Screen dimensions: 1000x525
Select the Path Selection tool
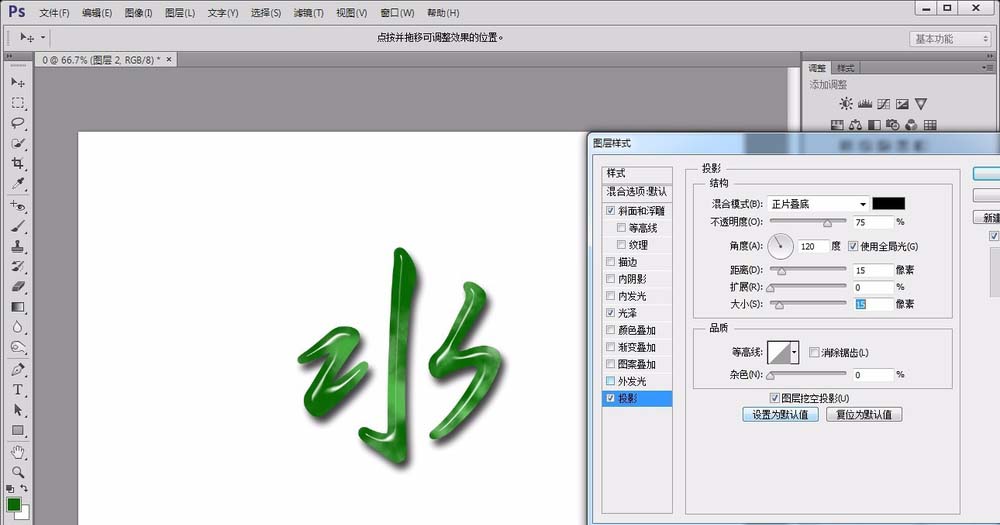tap(18, 410)
